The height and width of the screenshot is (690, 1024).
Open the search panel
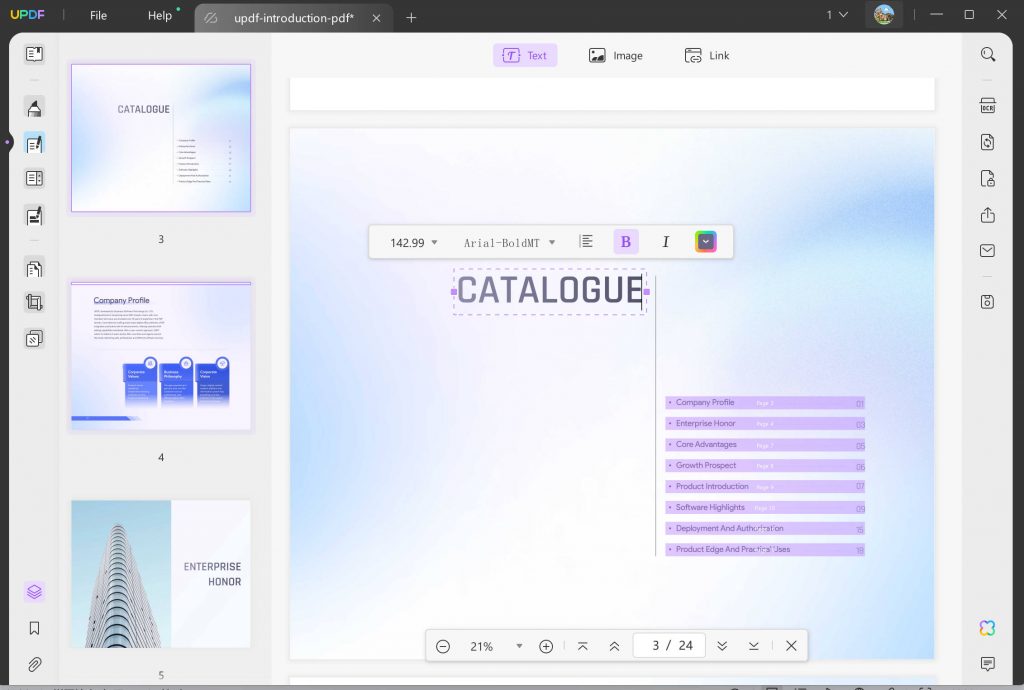pos(988,54)
